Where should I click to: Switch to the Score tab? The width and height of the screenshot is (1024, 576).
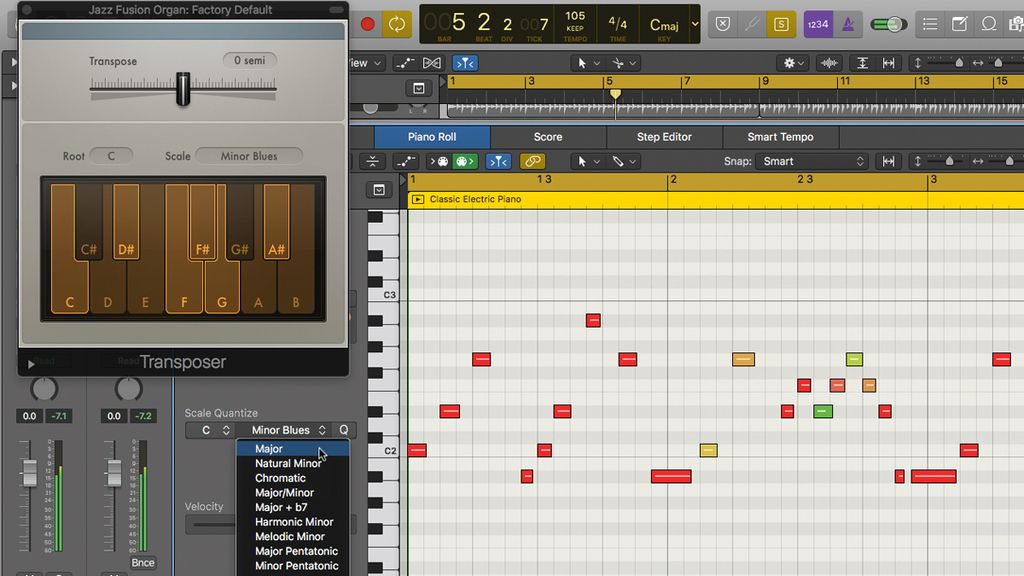(x=548, y=137)
